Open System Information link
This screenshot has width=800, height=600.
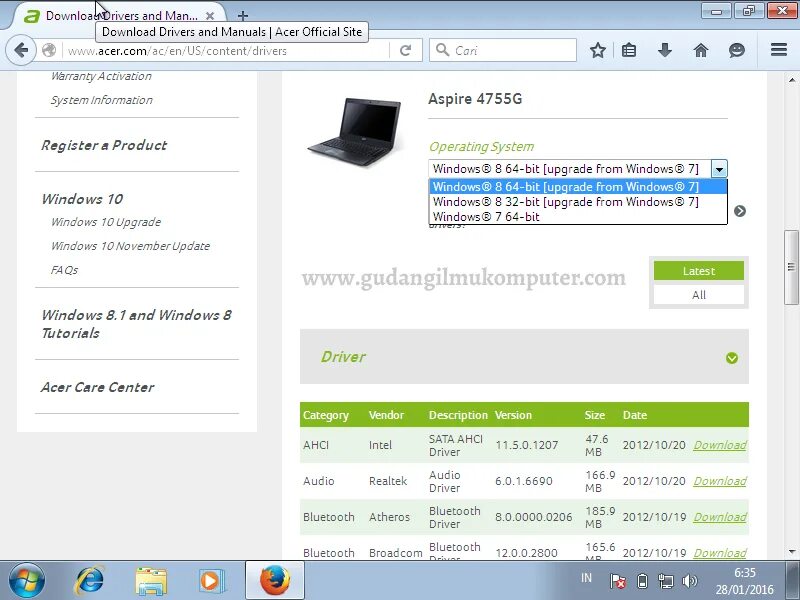pyautogui.click(x=102, y=100)
